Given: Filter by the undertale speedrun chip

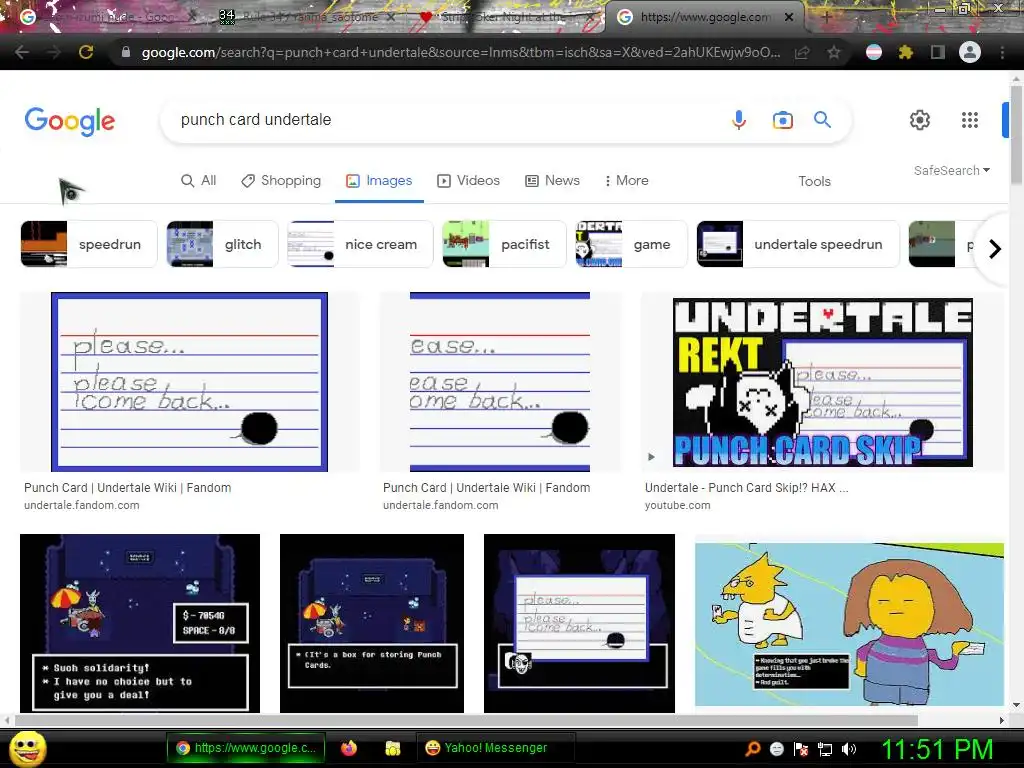Looking at the screenshot, I should pos(797,244).
